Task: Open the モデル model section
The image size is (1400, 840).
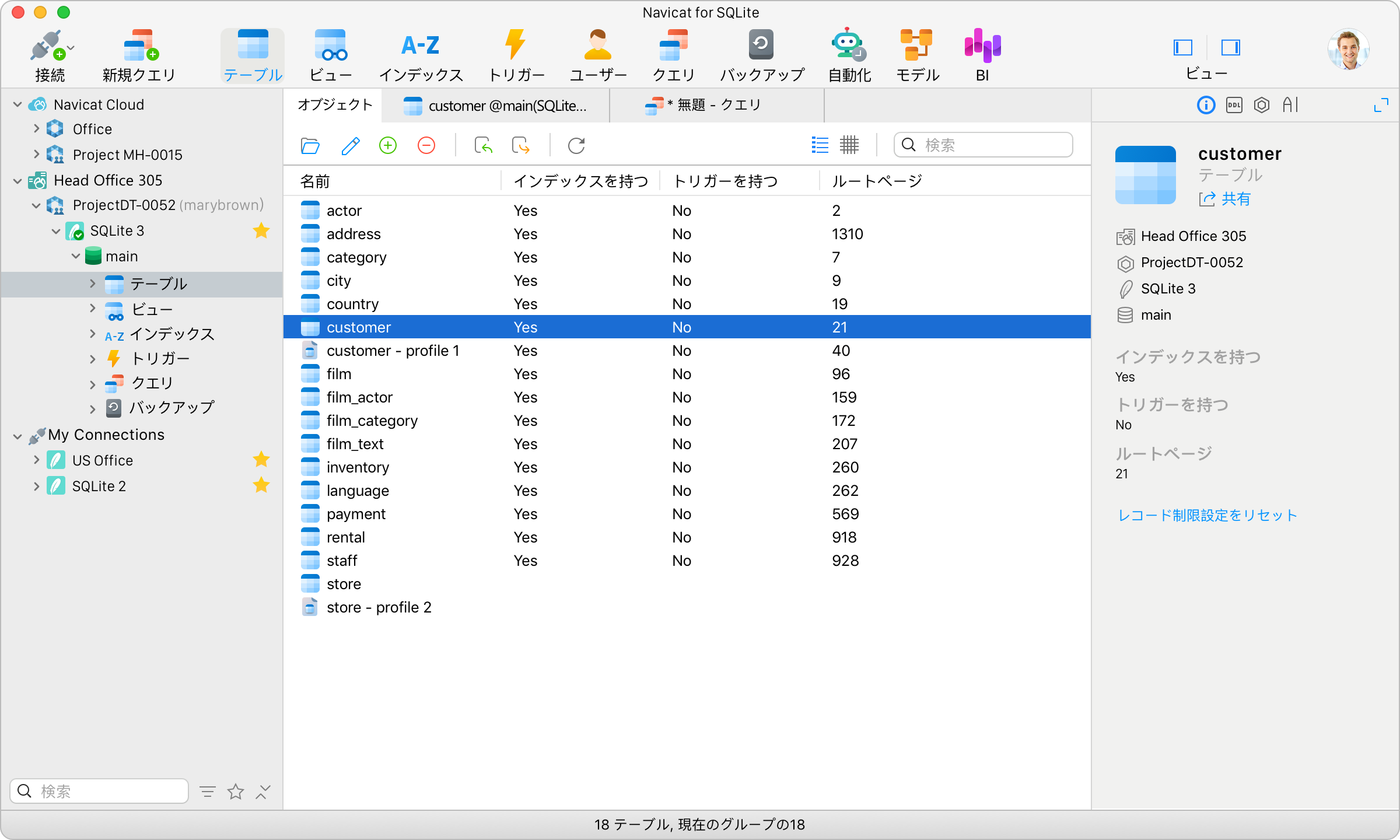Action: click(917, 55)
